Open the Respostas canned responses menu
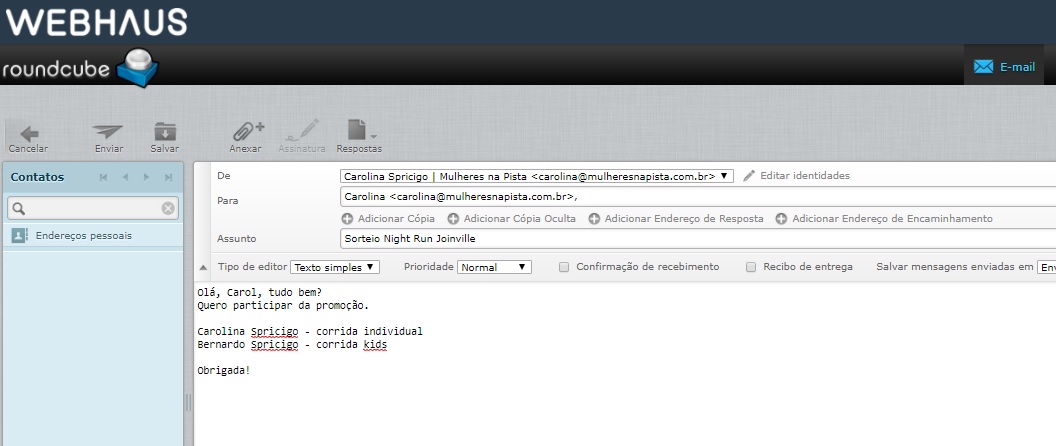The width and height of the screenshot is (1056, 446). click(x=359, y=134)
